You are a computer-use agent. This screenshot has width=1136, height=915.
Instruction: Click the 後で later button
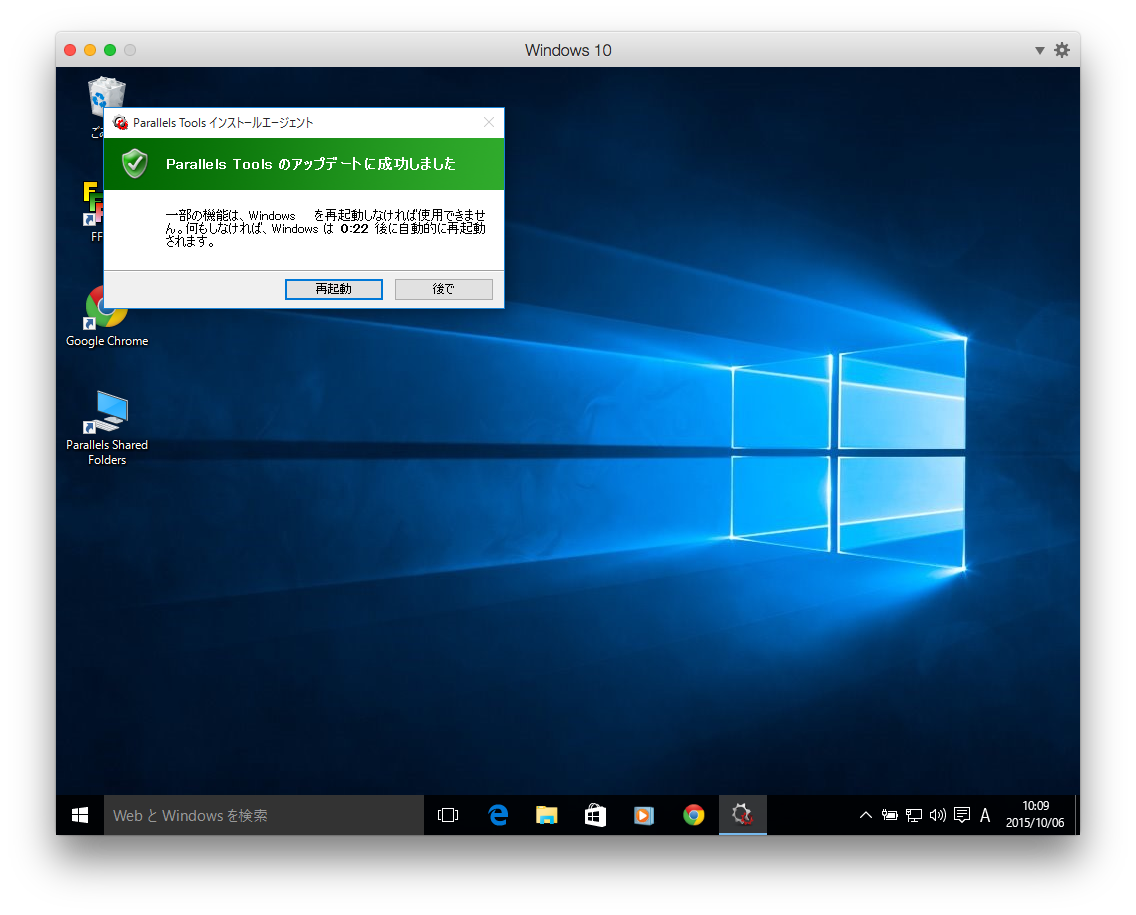pos(443,289)
